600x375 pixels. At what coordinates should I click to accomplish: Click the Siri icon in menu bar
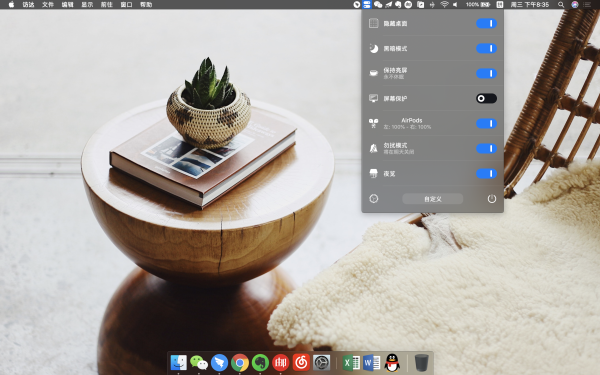tap(575, 5)
